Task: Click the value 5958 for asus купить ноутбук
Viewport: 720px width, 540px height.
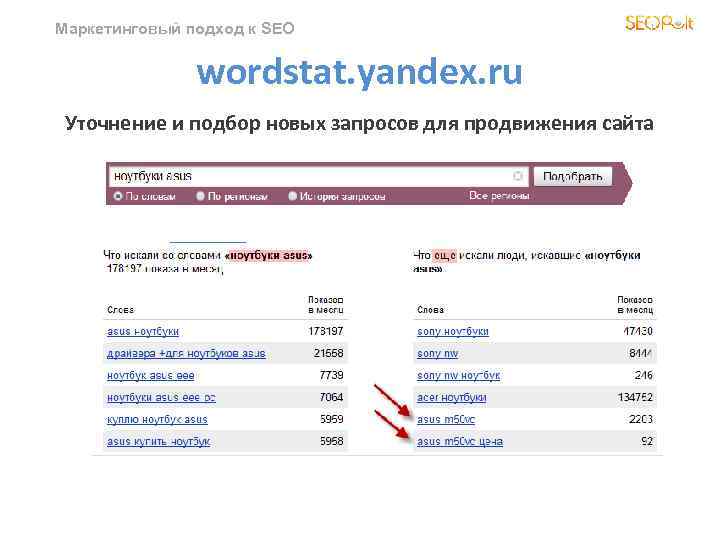Action: [331, 442]
